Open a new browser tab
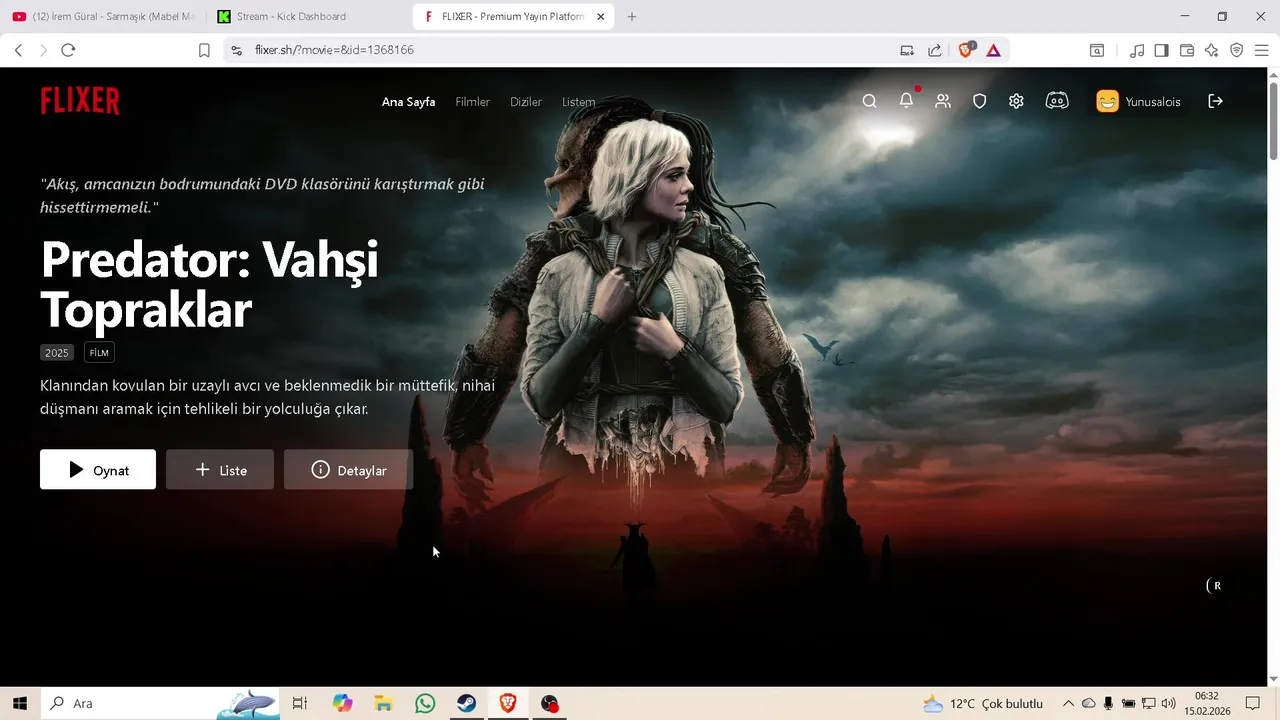The width and height of the screenshot is (1280, 720). tap(631, 17)
